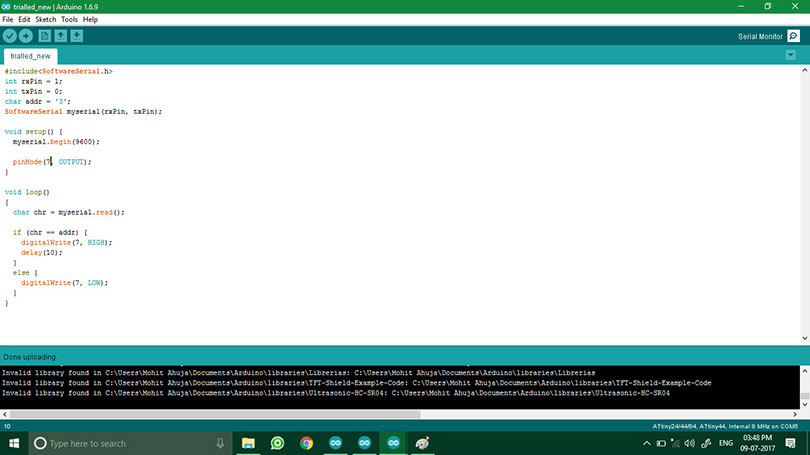The height and width of the screenshot is (455, 810).
Task: Click the 'char chr = myserial.read();' line
Action: point(69,212)
